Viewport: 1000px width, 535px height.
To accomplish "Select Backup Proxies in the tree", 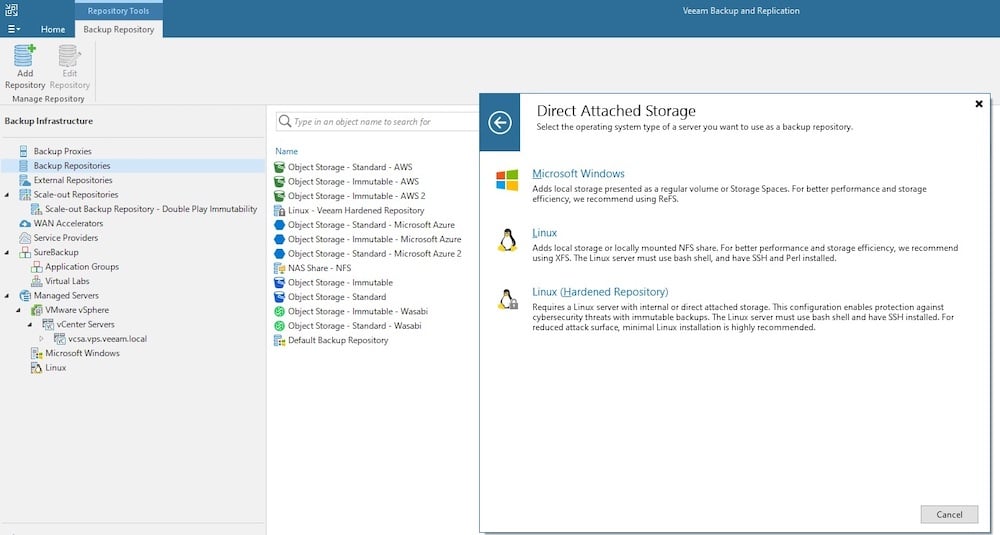I will [62, 151].
